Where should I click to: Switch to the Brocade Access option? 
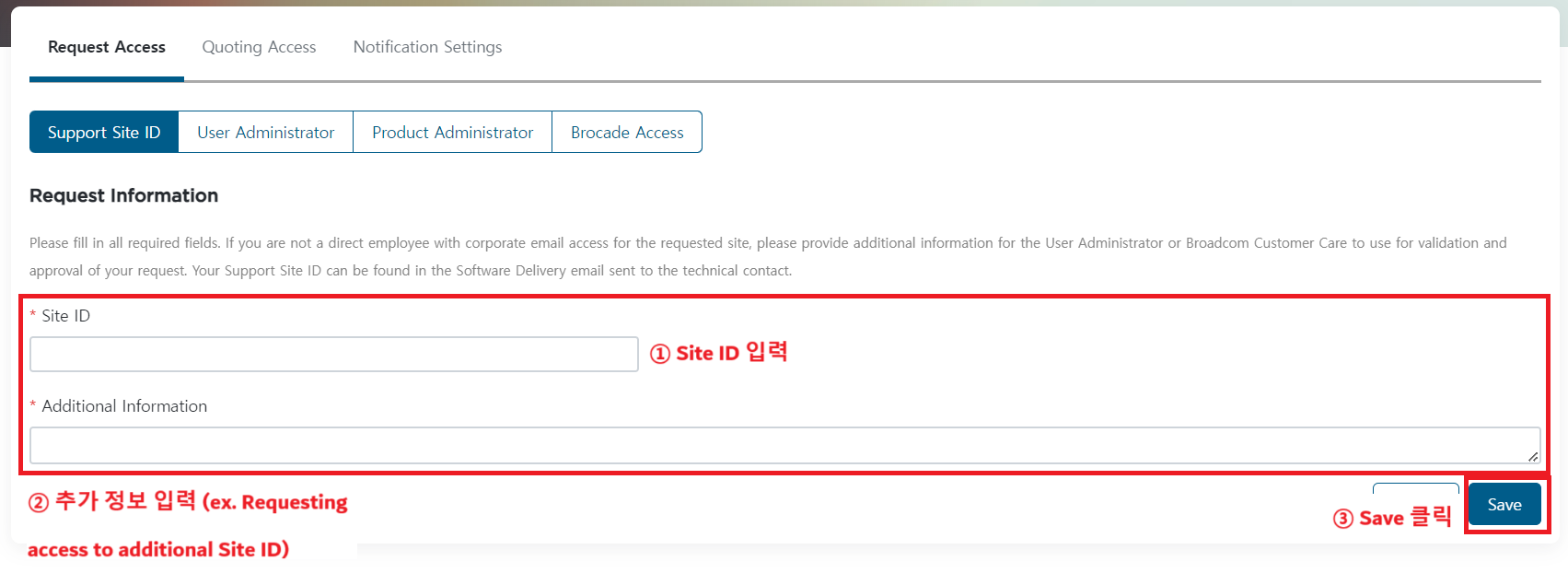[x=627, y=133]
